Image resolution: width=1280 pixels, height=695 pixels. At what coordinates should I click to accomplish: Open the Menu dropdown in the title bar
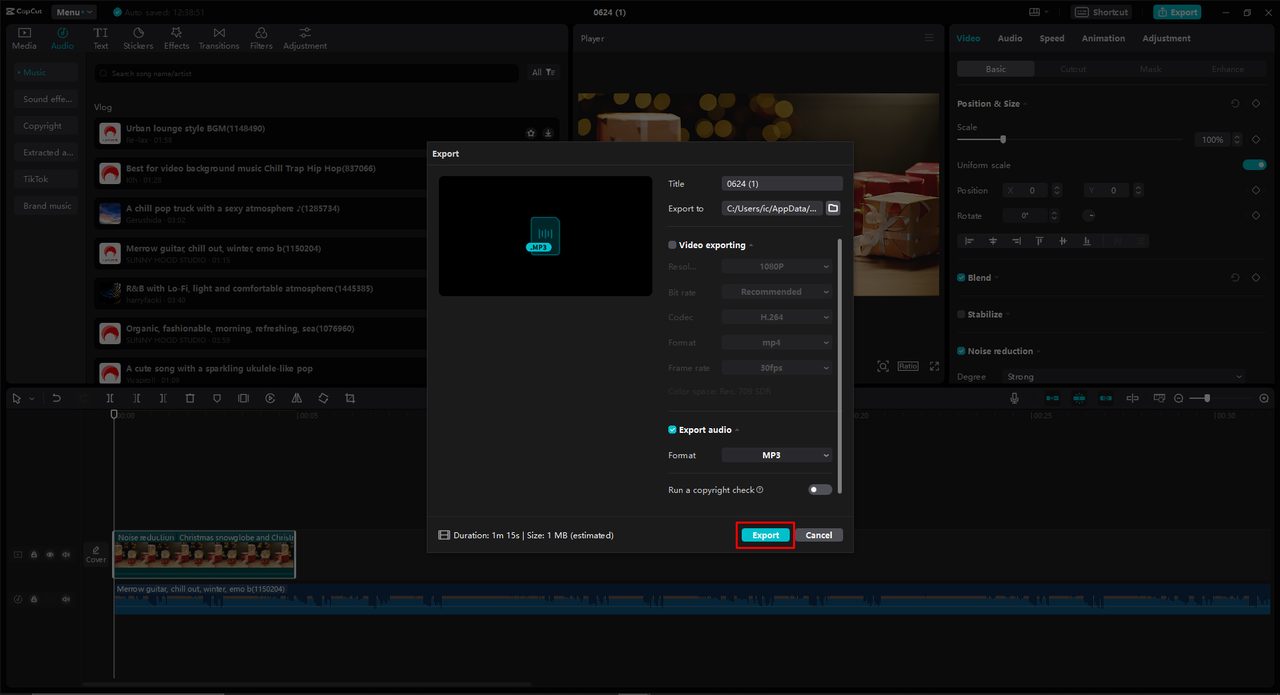[74, 12]
